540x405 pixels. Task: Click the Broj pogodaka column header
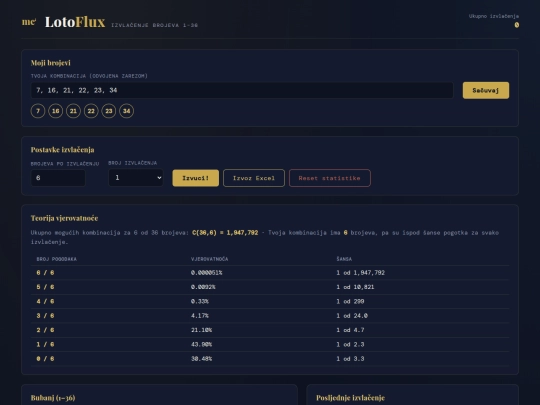point(56,259)
